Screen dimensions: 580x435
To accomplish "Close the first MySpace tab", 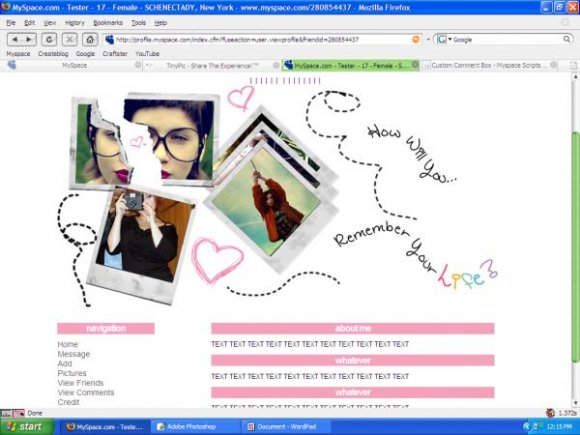I will [138, 65].
